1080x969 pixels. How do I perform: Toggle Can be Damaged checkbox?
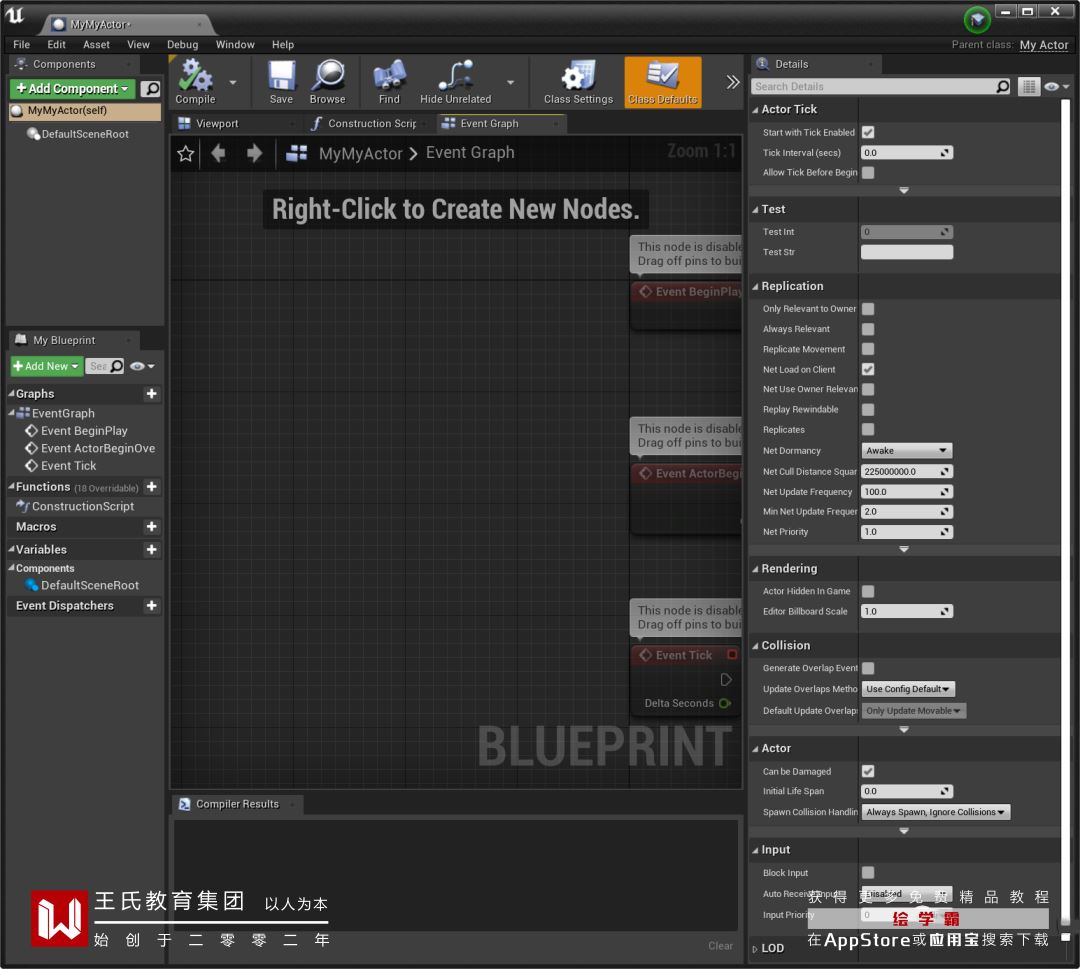[x=868, y=771]
